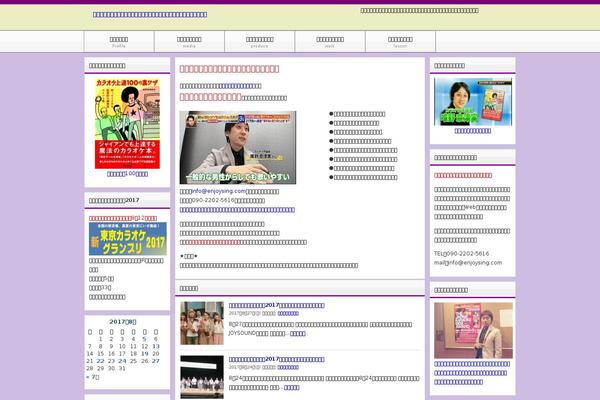Open the second post's stage photo thumbnail
600x400 pixels.
[202, 377]
